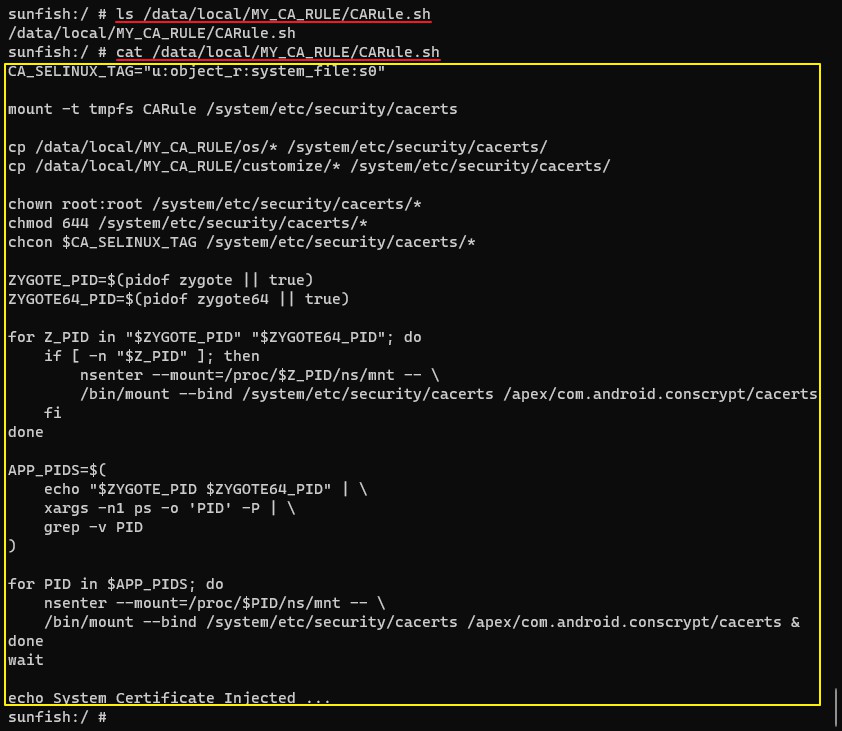Click the APP_PIDS=$( assignment line
This screenshot has width=842, height=731.
pos(57,470)
